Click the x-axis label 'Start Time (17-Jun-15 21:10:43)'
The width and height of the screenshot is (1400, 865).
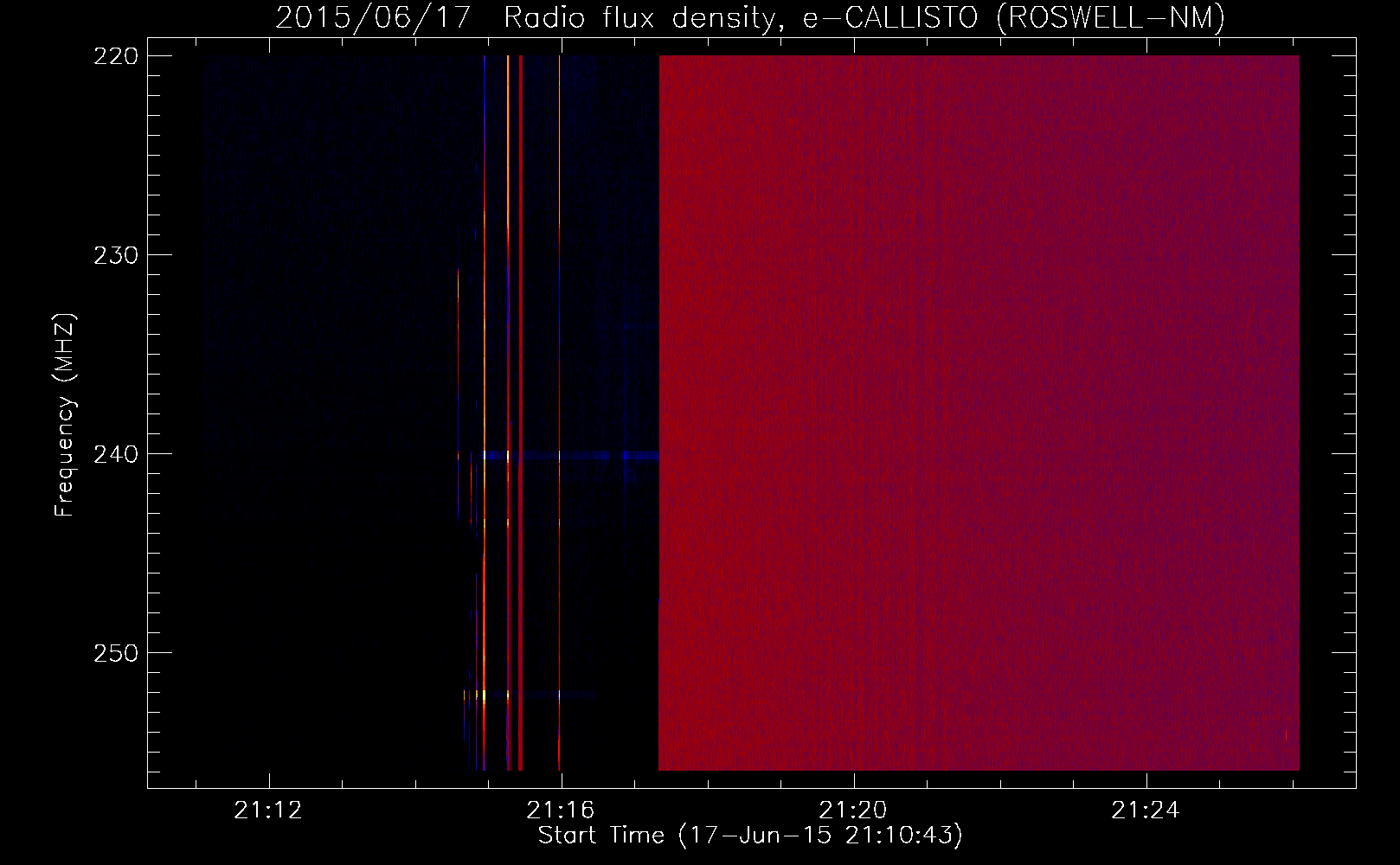point(750,836)
